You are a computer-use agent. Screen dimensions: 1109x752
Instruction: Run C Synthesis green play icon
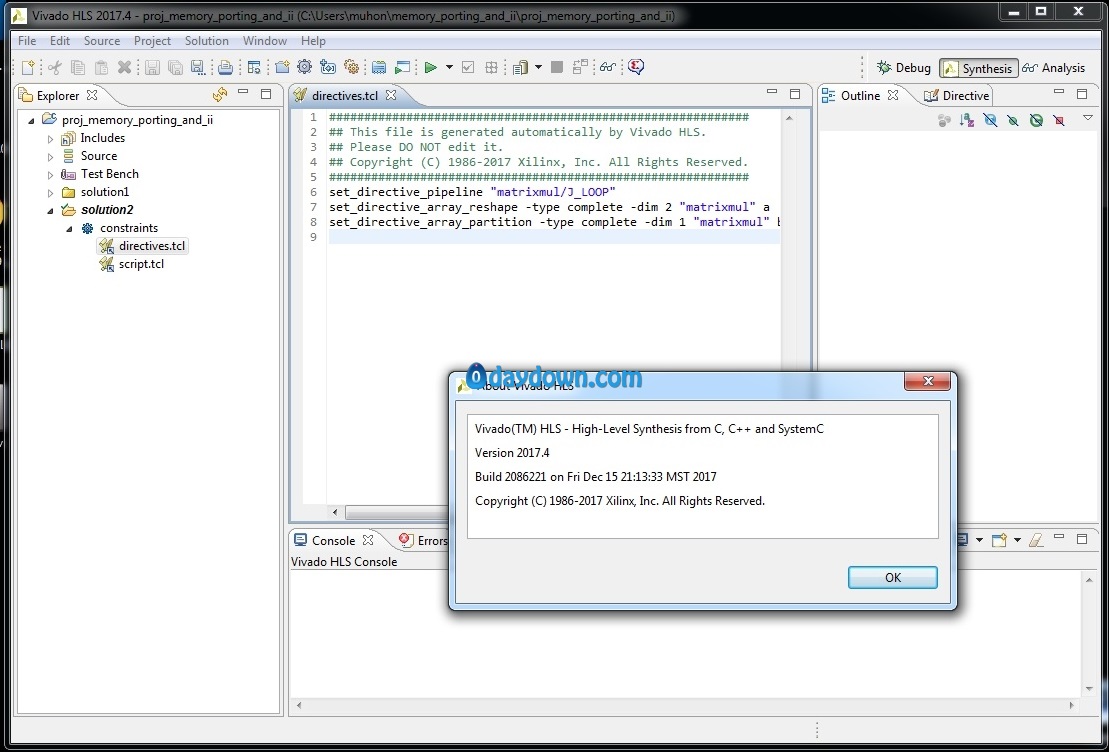pos(430,67)
